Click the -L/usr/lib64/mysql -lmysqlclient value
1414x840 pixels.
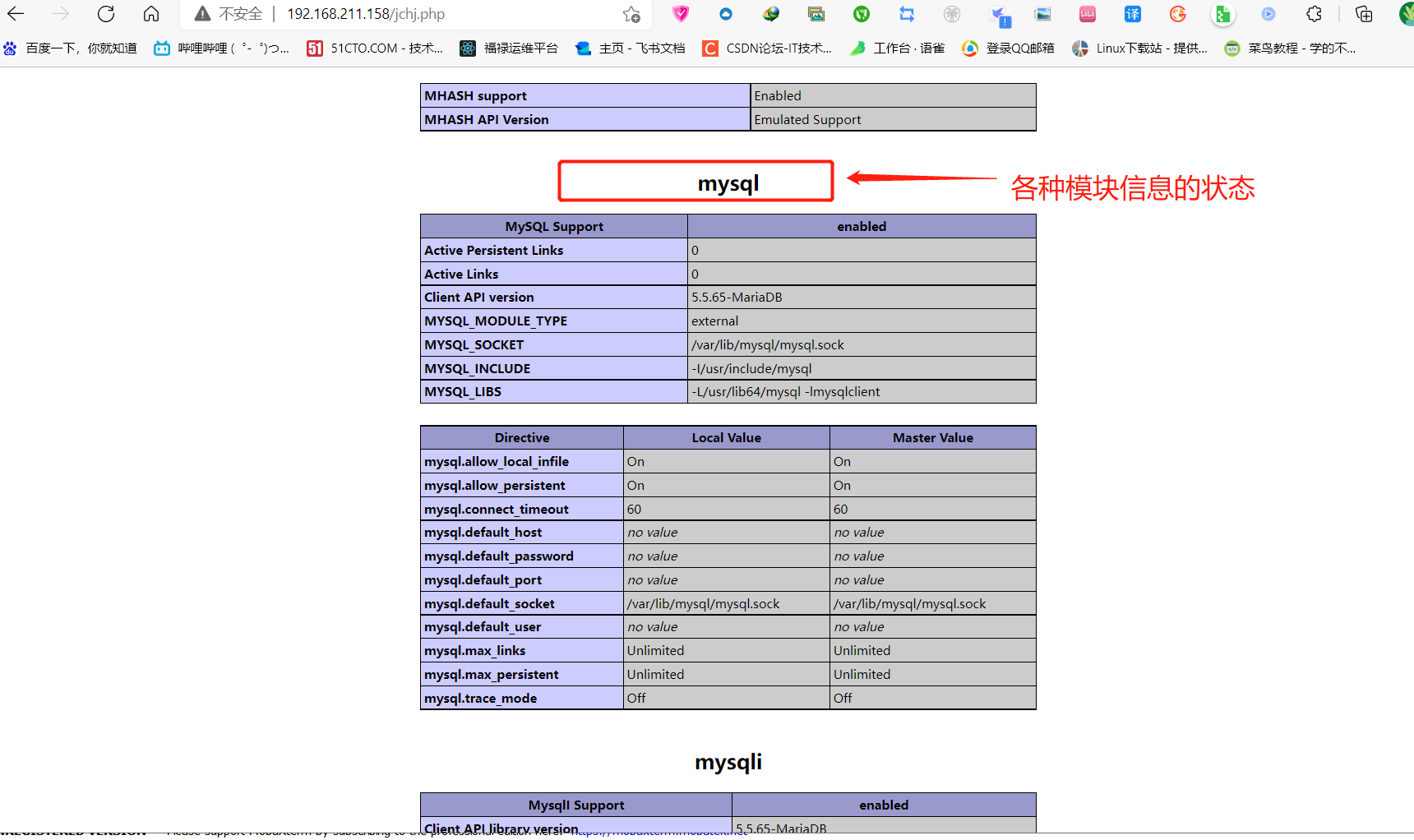(x=785, y=392)
